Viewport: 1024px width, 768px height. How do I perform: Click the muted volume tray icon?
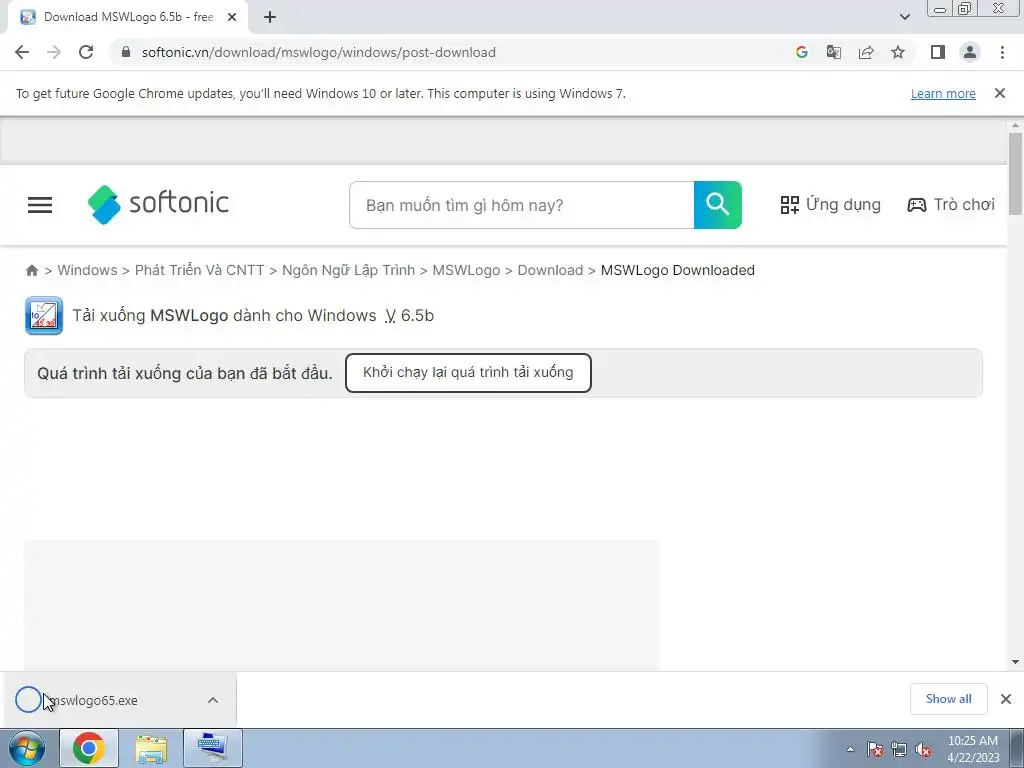tap(923, 749)
